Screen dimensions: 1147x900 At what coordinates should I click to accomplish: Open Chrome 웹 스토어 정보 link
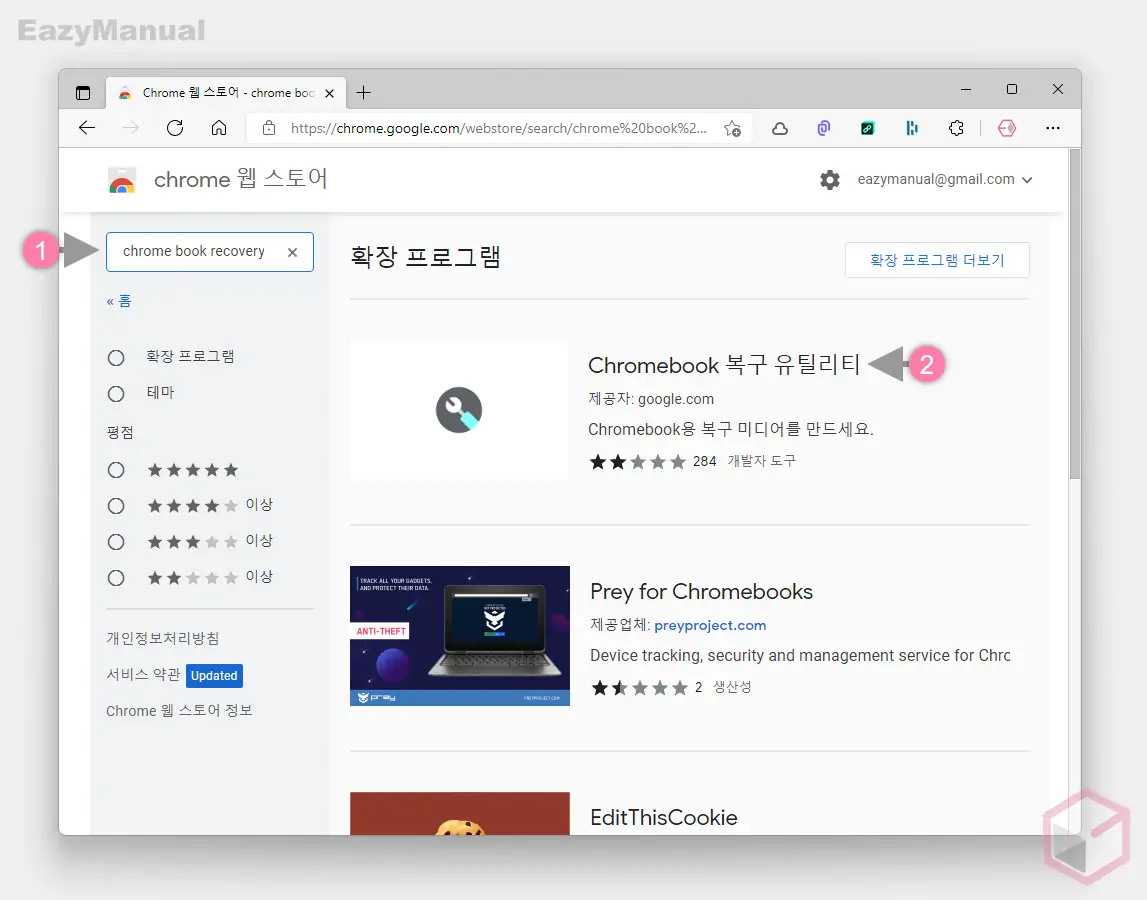pyautogui.click(x=179, y=710)
